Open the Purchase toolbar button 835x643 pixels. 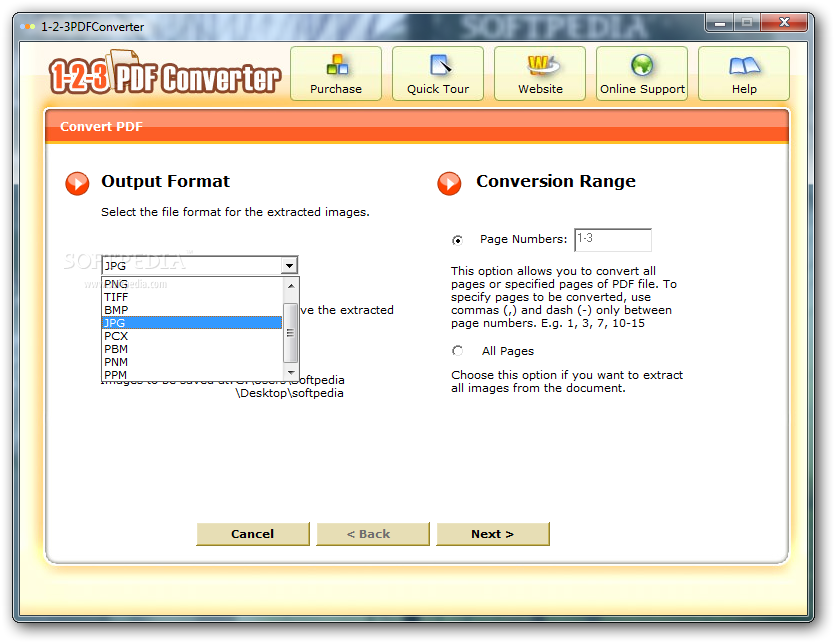click(x=336, y=74)
